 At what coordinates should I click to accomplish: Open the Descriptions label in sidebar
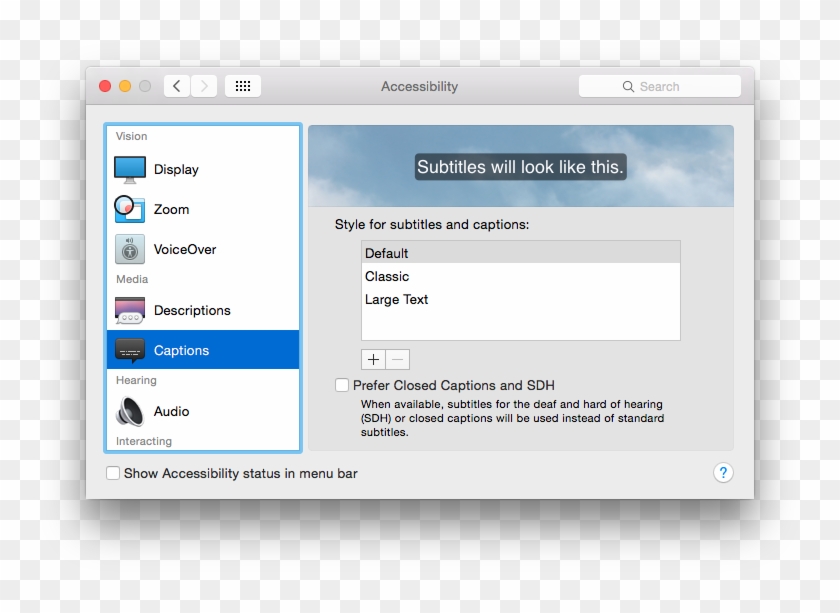pyautogui.click(x=192, y=311)
